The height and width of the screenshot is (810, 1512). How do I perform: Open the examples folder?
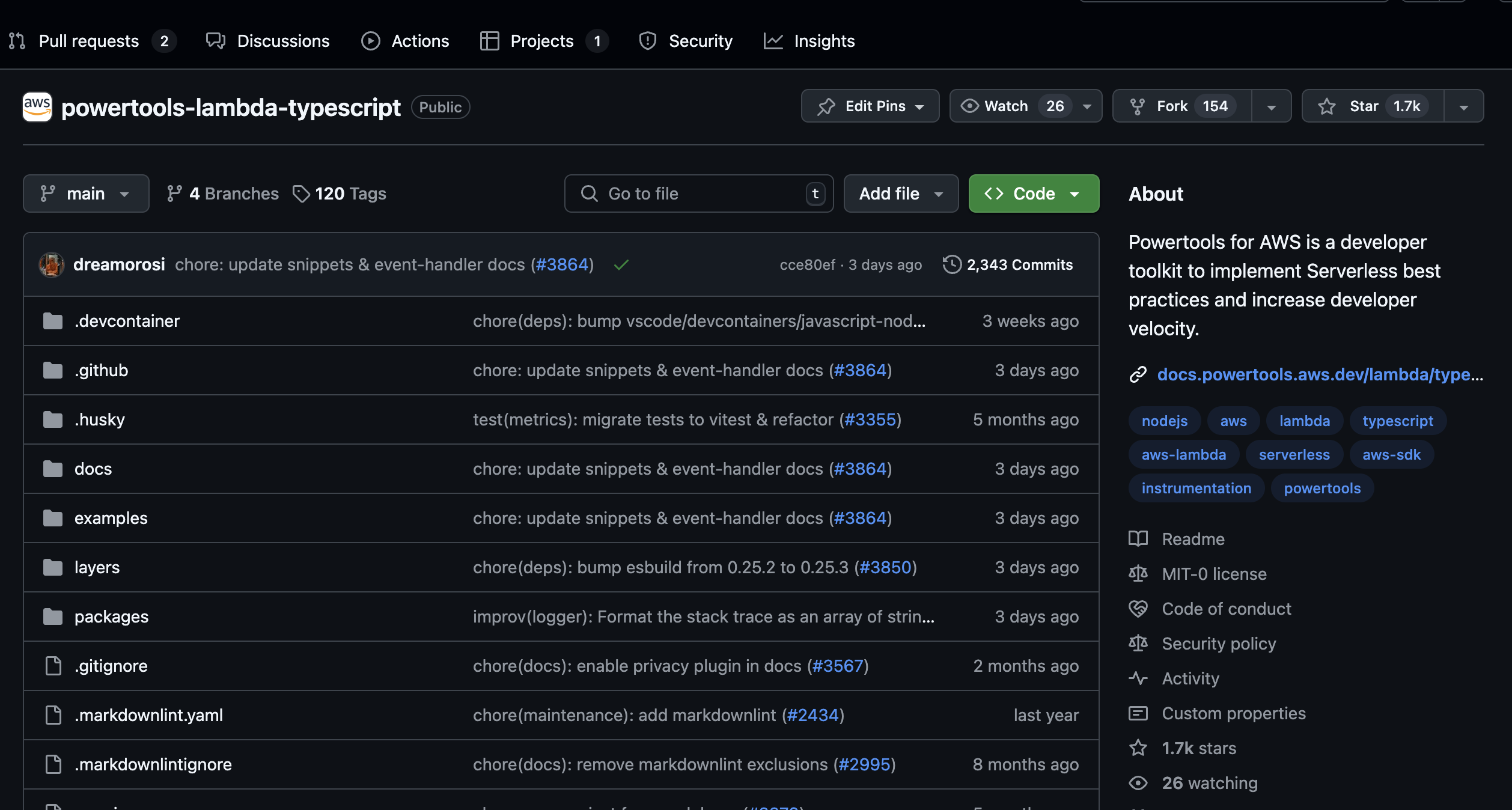pyautogui.click(x=111, y=518)
